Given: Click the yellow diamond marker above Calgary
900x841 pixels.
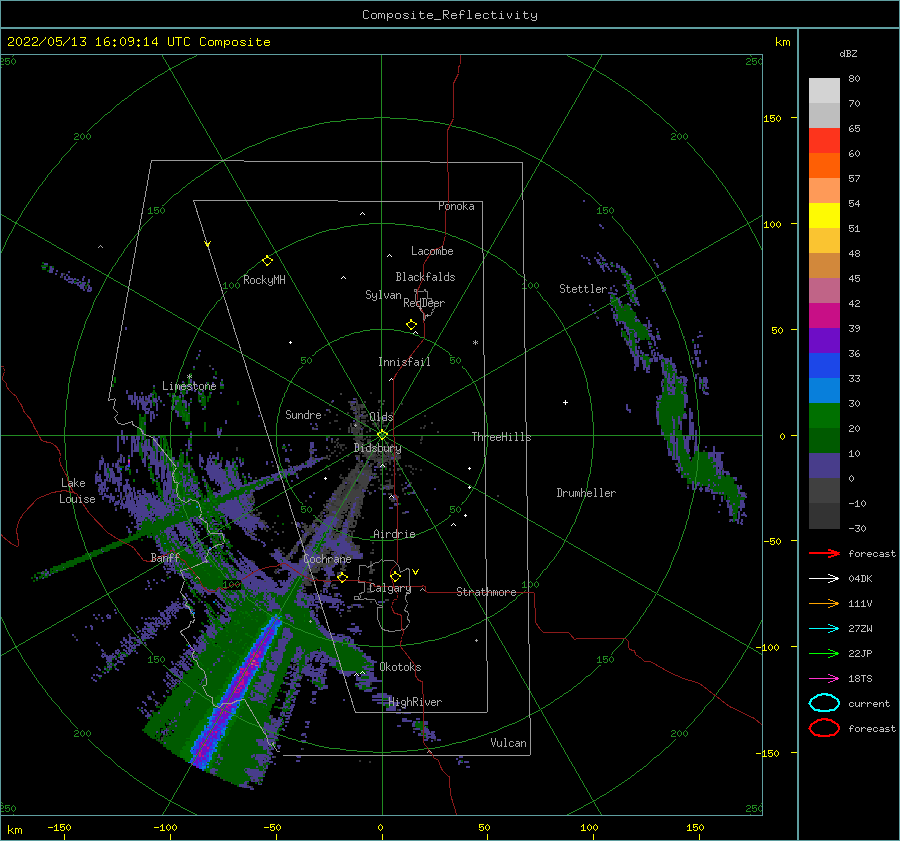Looking at the screenshot, I should 395,576.
